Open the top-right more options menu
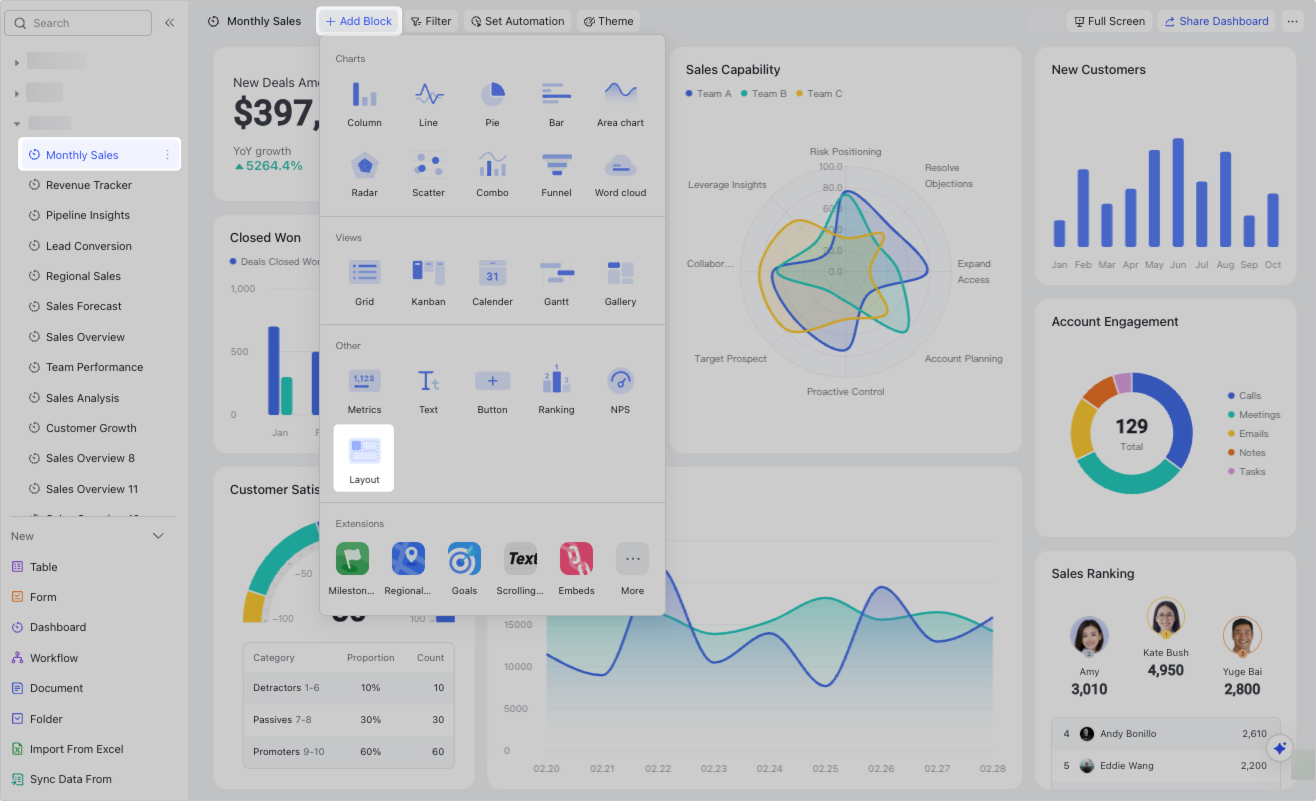The width and height of the screenshot is (1316, 801). [1293, 21]
